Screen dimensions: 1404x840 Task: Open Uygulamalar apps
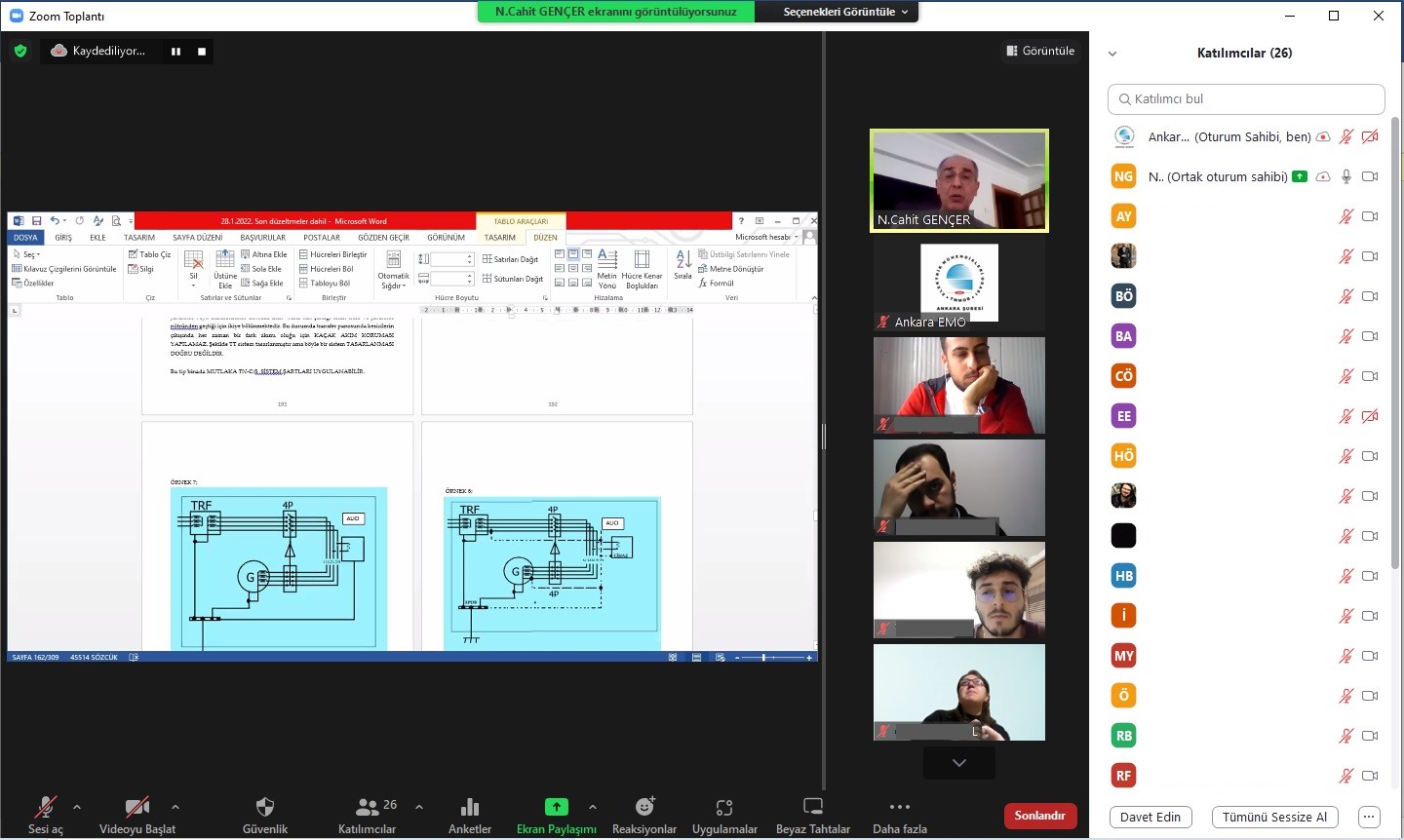(724, 815)
